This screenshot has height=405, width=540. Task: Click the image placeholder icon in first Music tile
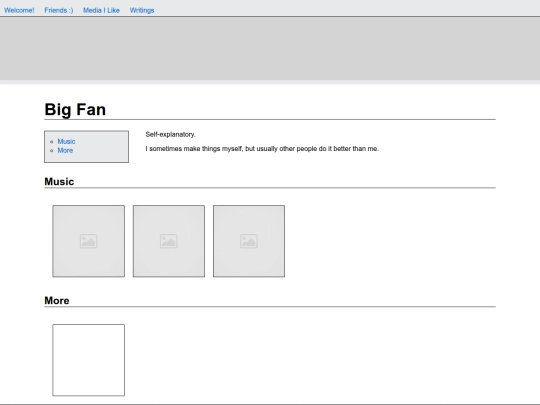(x=89, y=241)
